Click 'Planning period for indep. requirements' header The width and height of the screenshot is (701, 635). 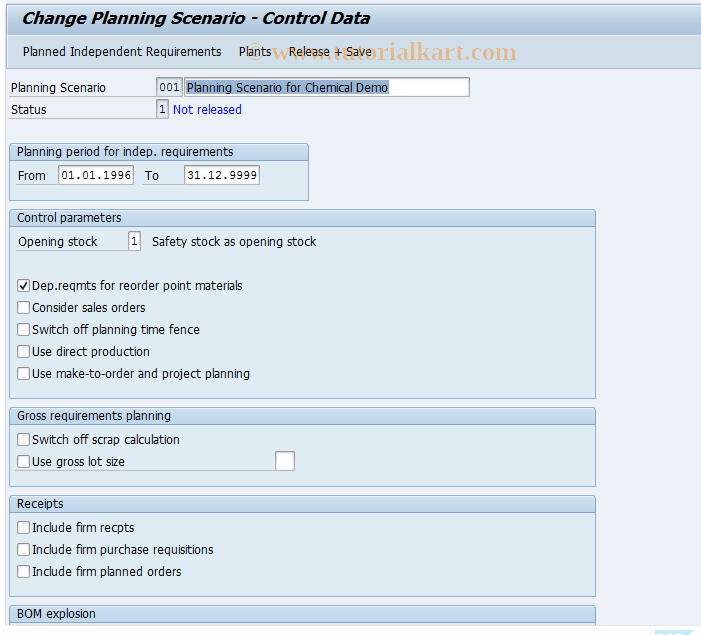(159, 152)
